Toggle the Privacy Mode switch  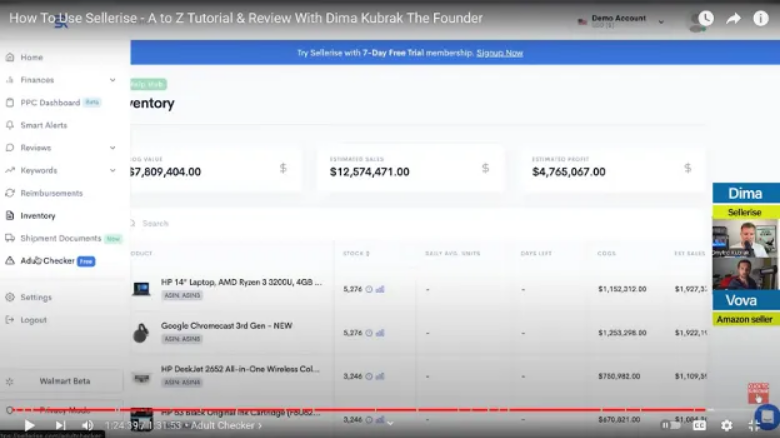(x=9, y=410)
